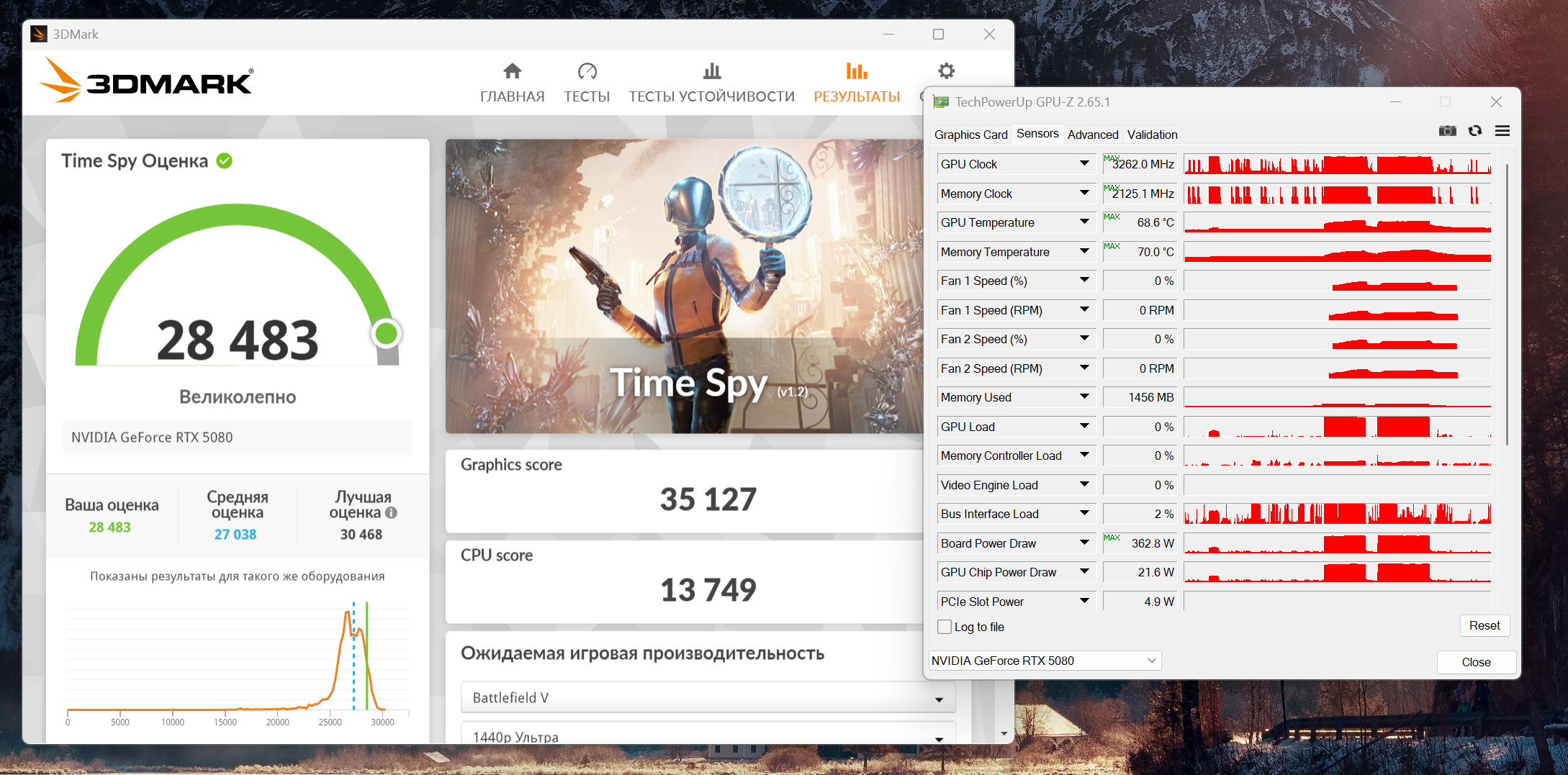This screenshot has height=775, width=1568.
Task: Open the Board Power Draw dropdown
Action: pos(1084,543)
